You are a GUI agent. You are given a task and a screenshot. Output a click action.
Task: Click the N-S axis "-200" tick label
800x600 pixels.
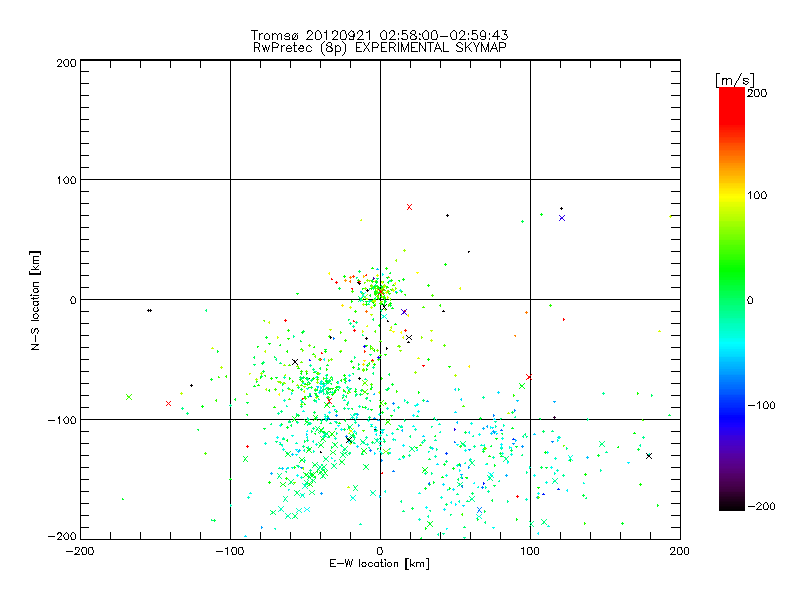click(62, 536)
